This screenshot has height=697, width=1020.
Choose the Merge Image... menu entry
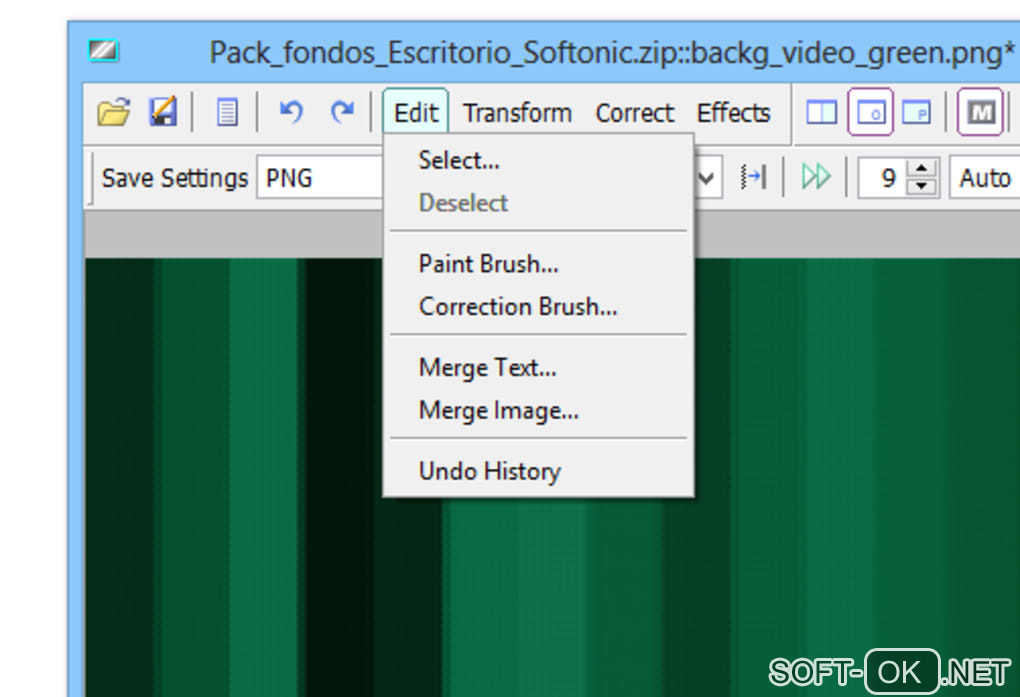[538, 410]
